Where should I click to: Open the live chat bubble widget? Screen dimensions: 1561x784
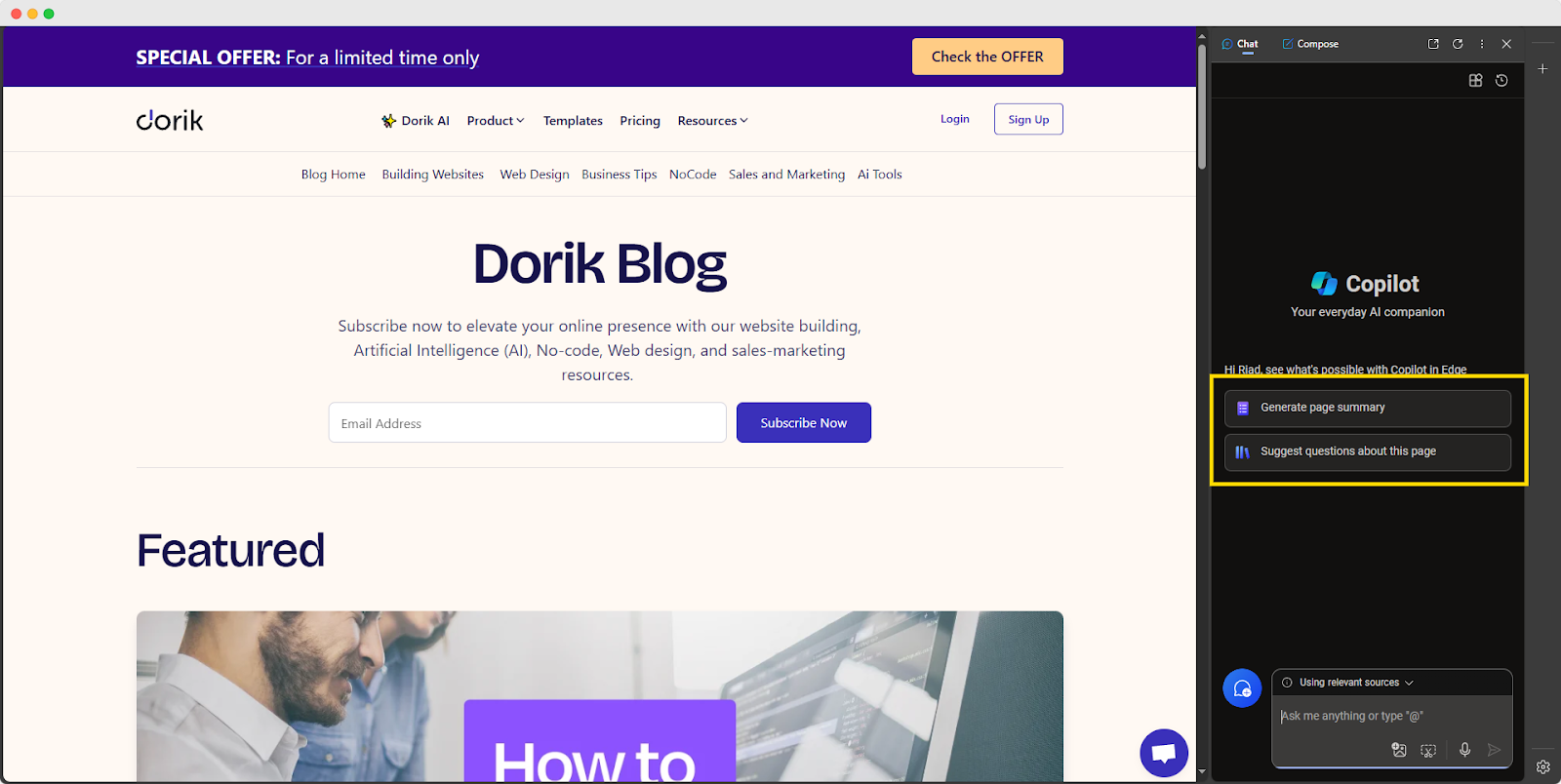point(1164,753)
